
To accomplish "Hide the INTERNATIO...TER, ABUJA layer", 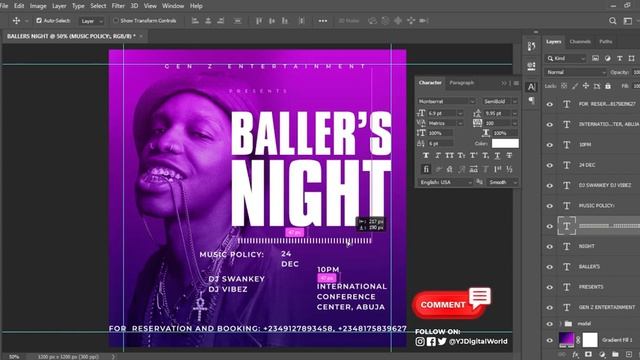I will (549, 124).
